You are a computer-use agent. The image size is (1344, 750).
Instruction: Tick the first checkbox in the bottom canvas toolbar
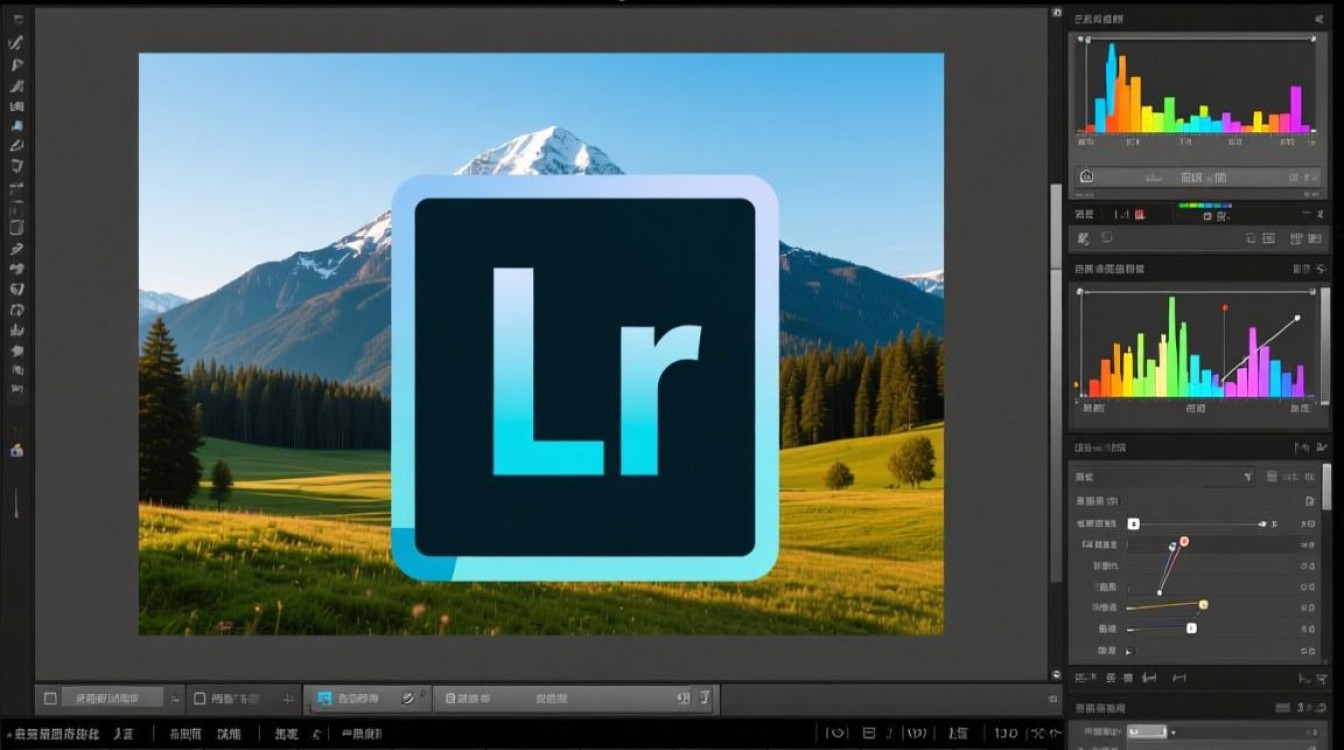(50, 698)
